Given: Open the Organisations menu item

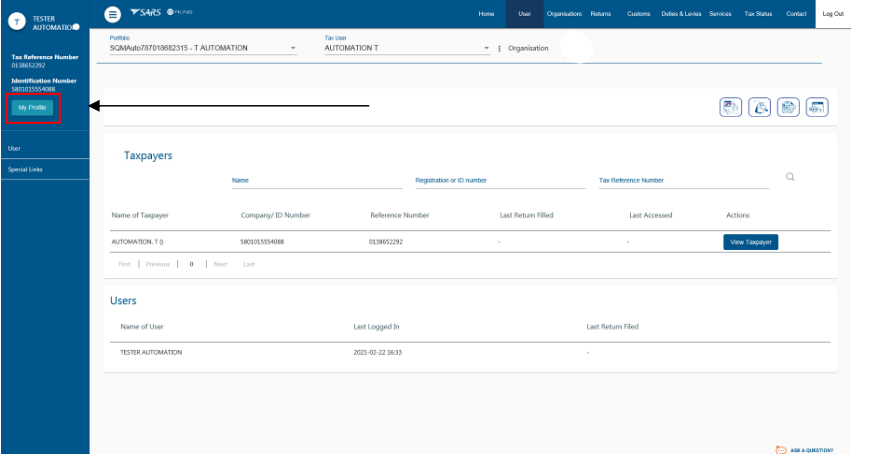Looking at the screenshot, I should tap(565, 13).
